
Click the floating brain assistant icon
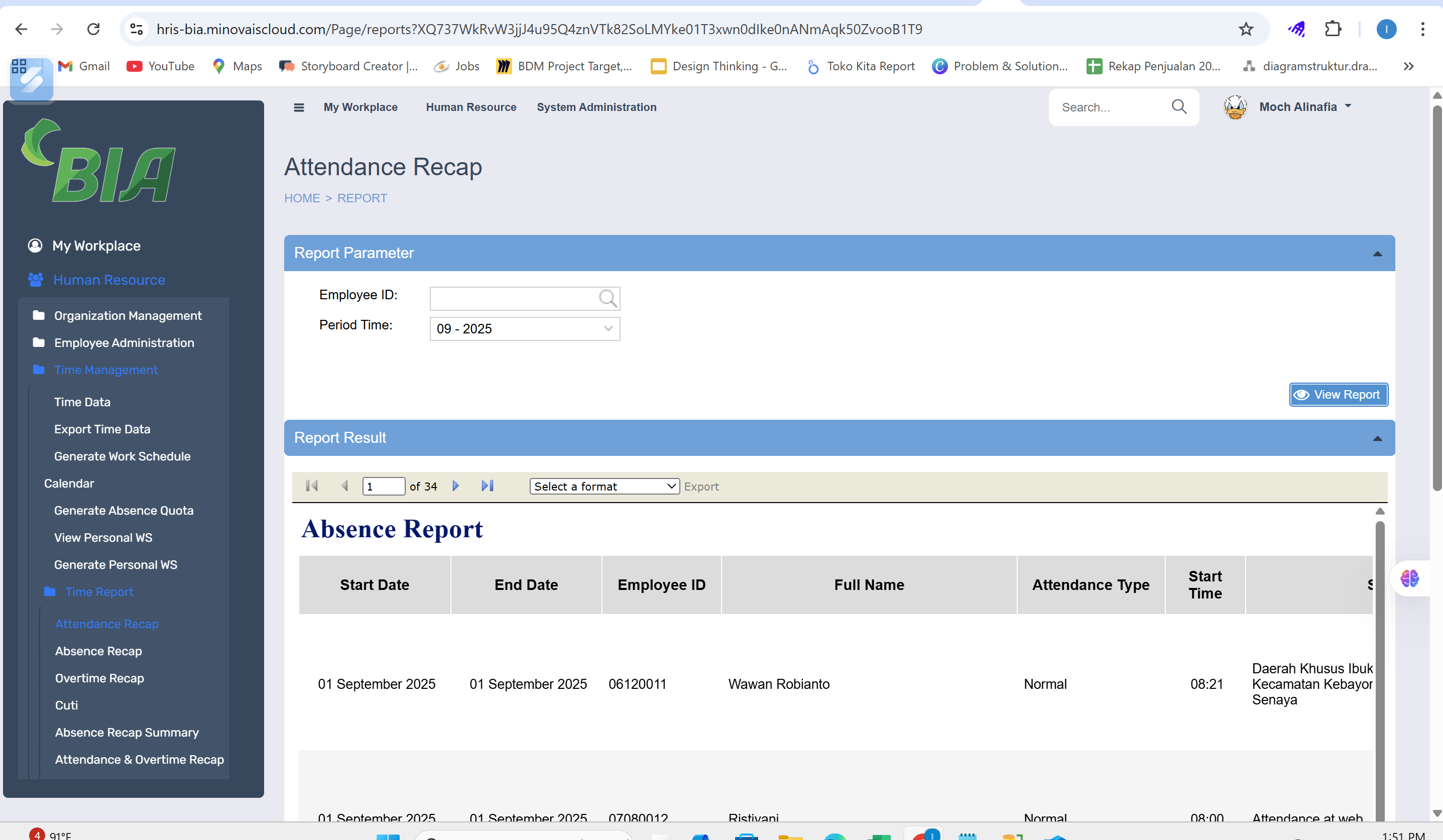tap(1409, 578)
